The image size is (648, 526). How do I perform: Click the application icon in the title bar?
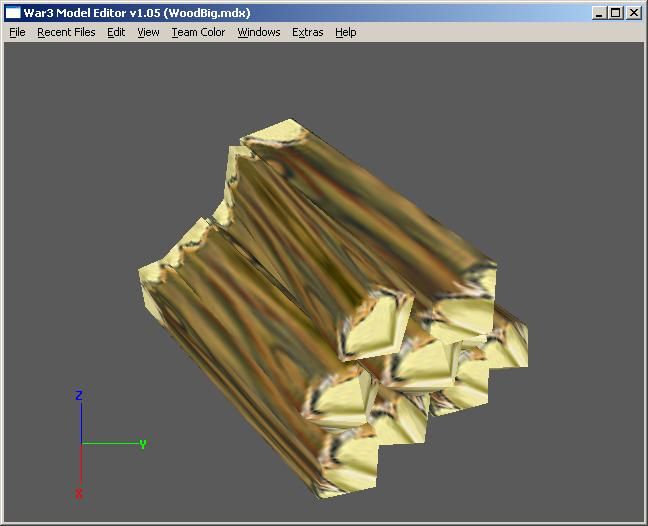[13, 13]
